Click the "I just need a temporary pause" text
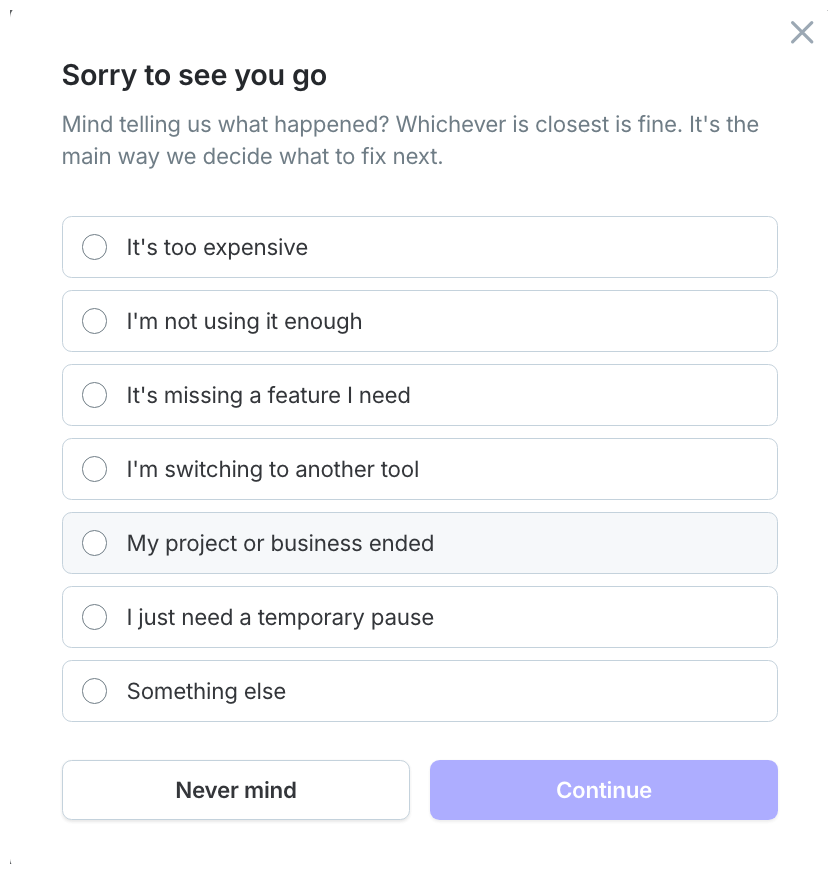This screenshot has width=838, height=874. tap(280, 618)
